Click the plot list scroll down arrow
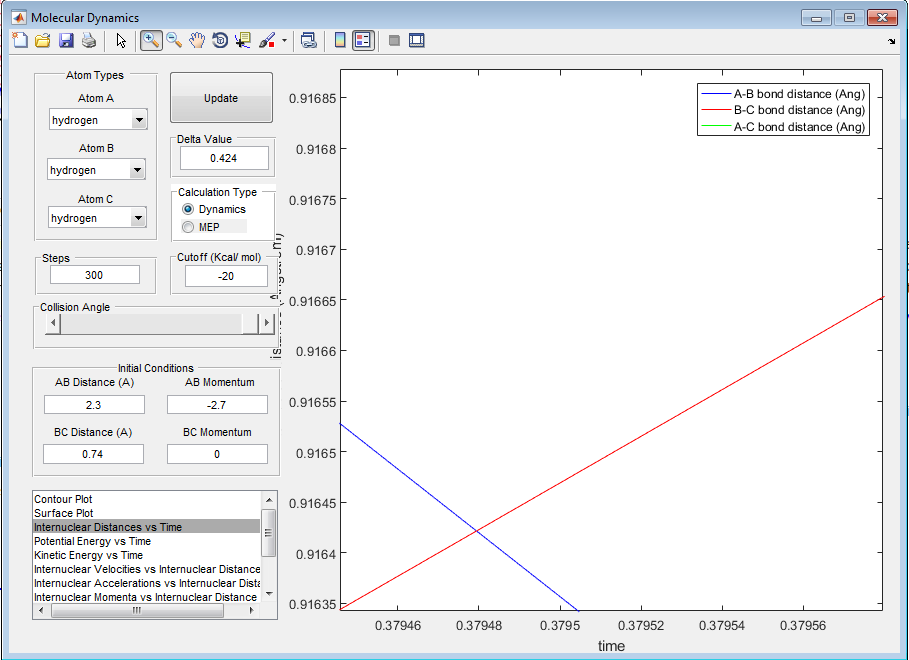 pyautogui.click(x=268, y=594)
